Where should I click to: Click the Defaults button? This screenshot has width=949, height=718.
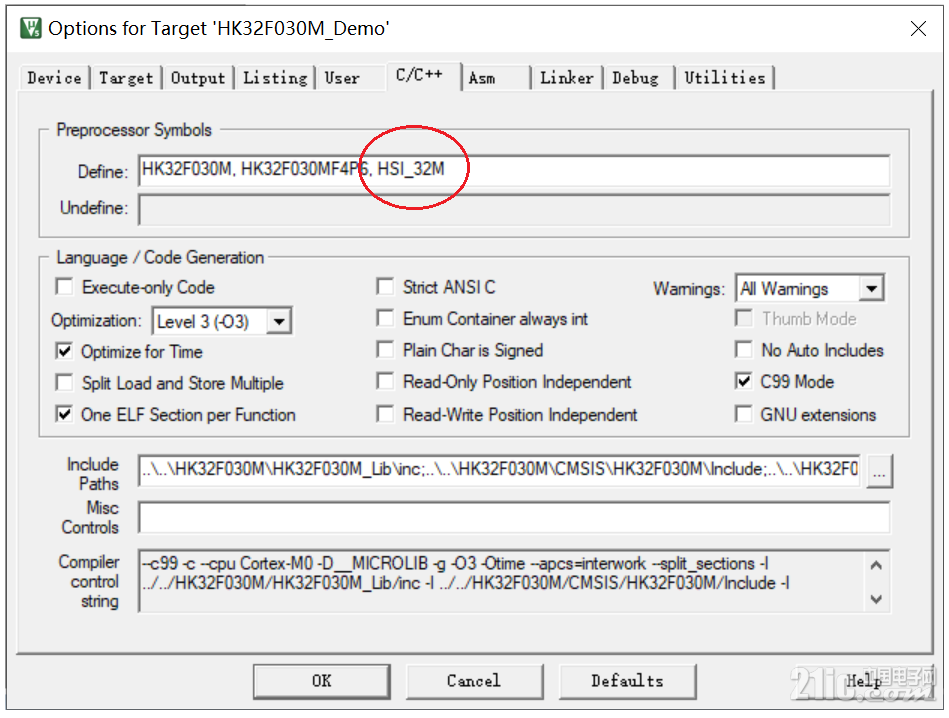pyautogui.click(x=626, y=681)
